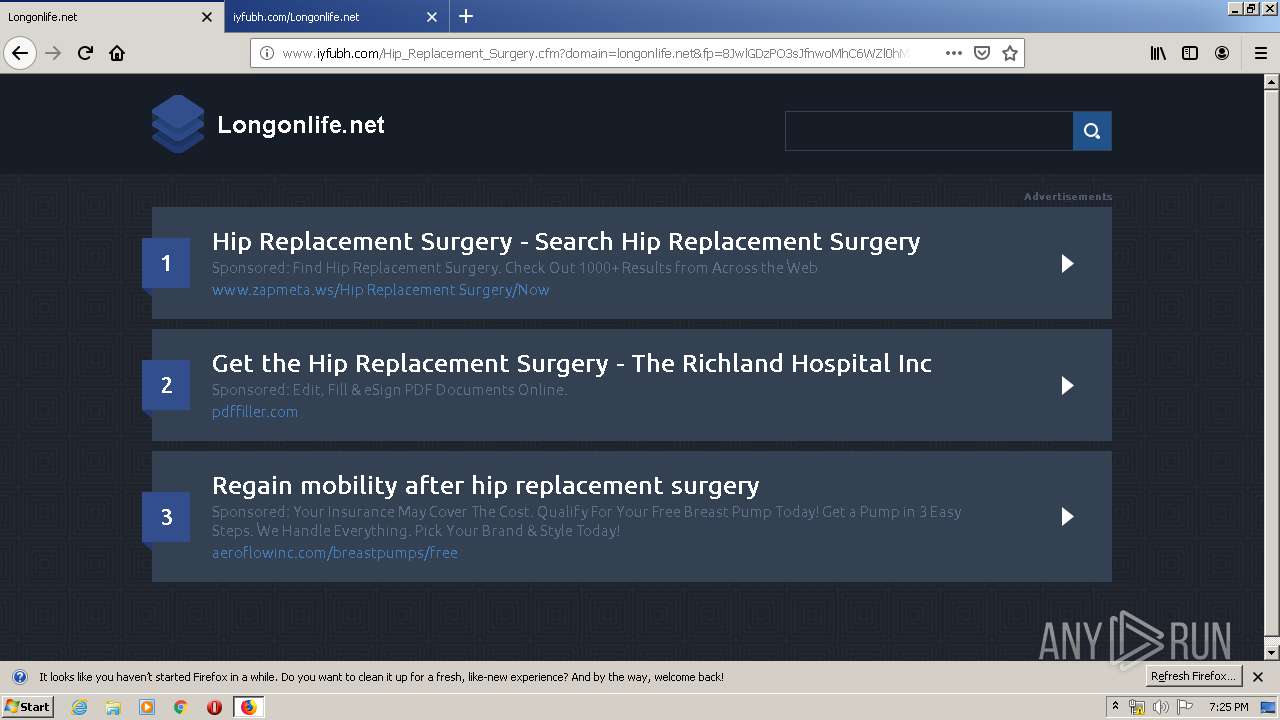1280x720 pixels.
Task: Open Regain mobility after hip replacement surgery
Action: tap(486, 485)
